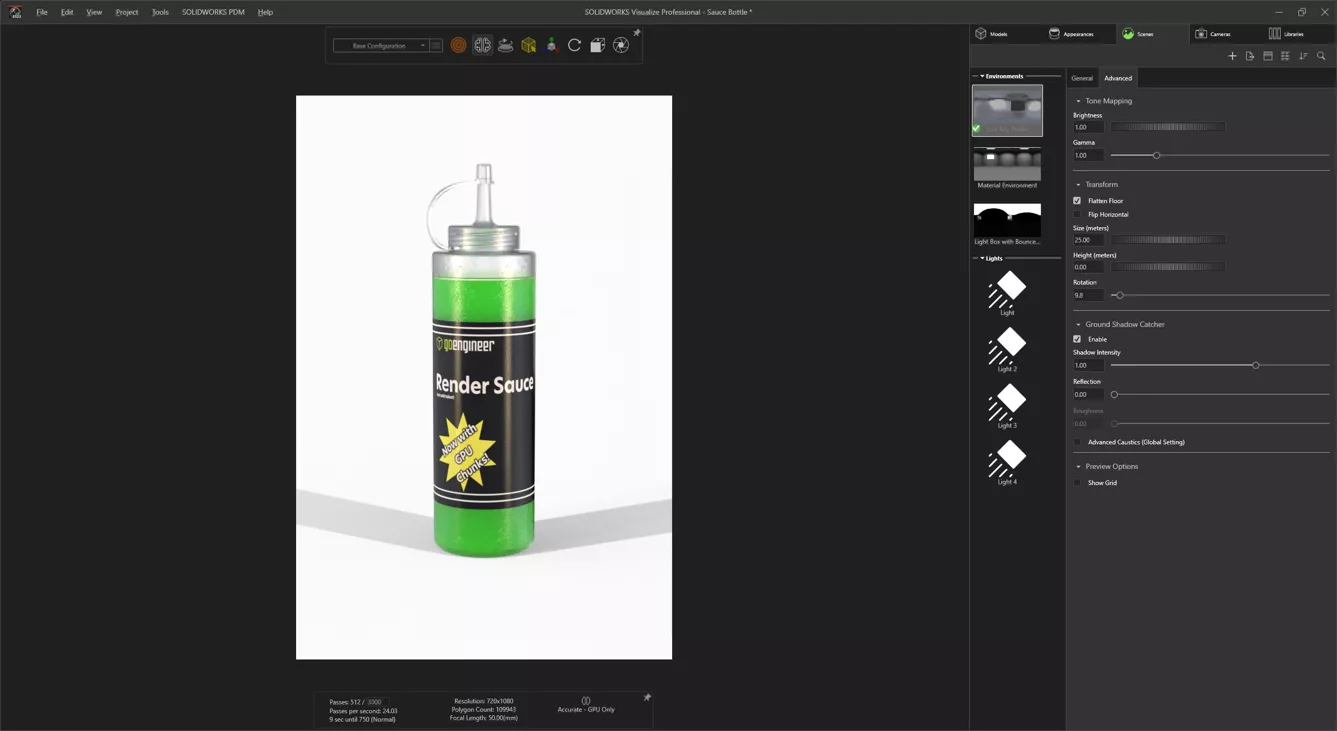Click the Rotation value field
This screenshot has width=1337, height=731.
pos(1088,296)
